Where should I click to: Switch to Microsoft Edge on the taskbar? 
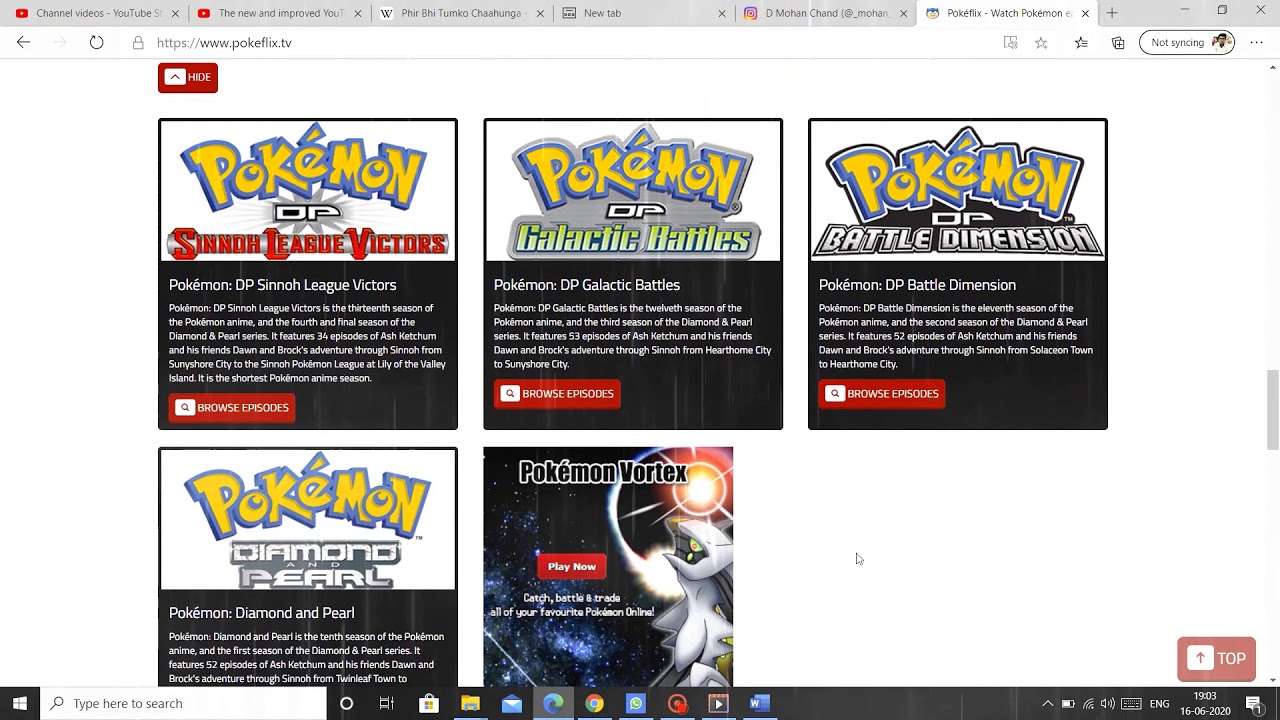(x=553, y=703)
